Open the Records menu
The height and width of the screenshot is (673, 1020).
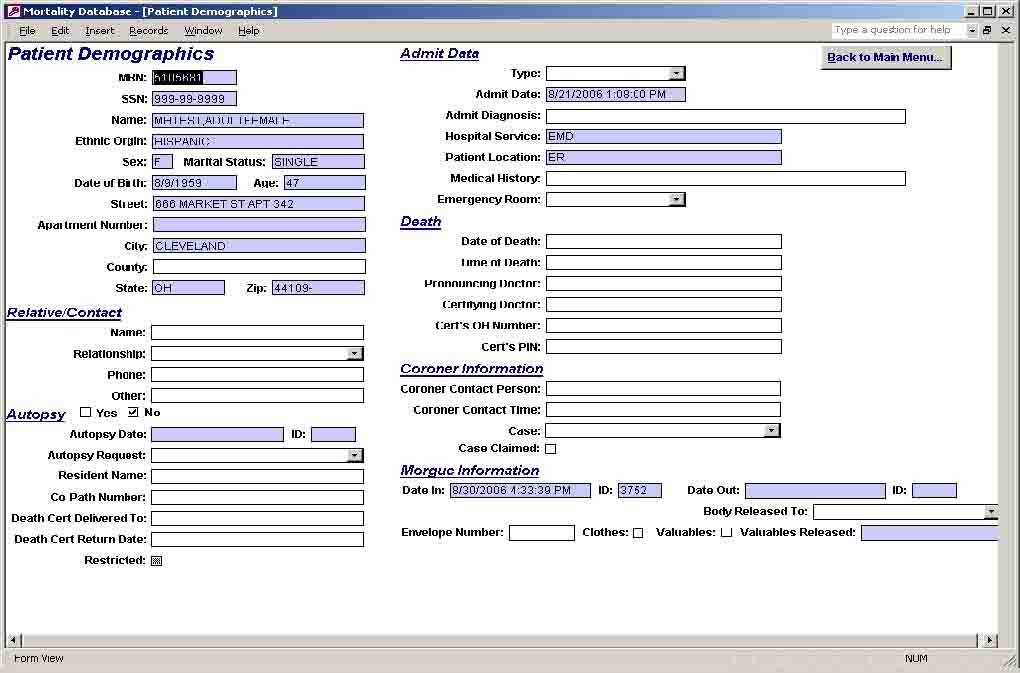pos(148,31)
